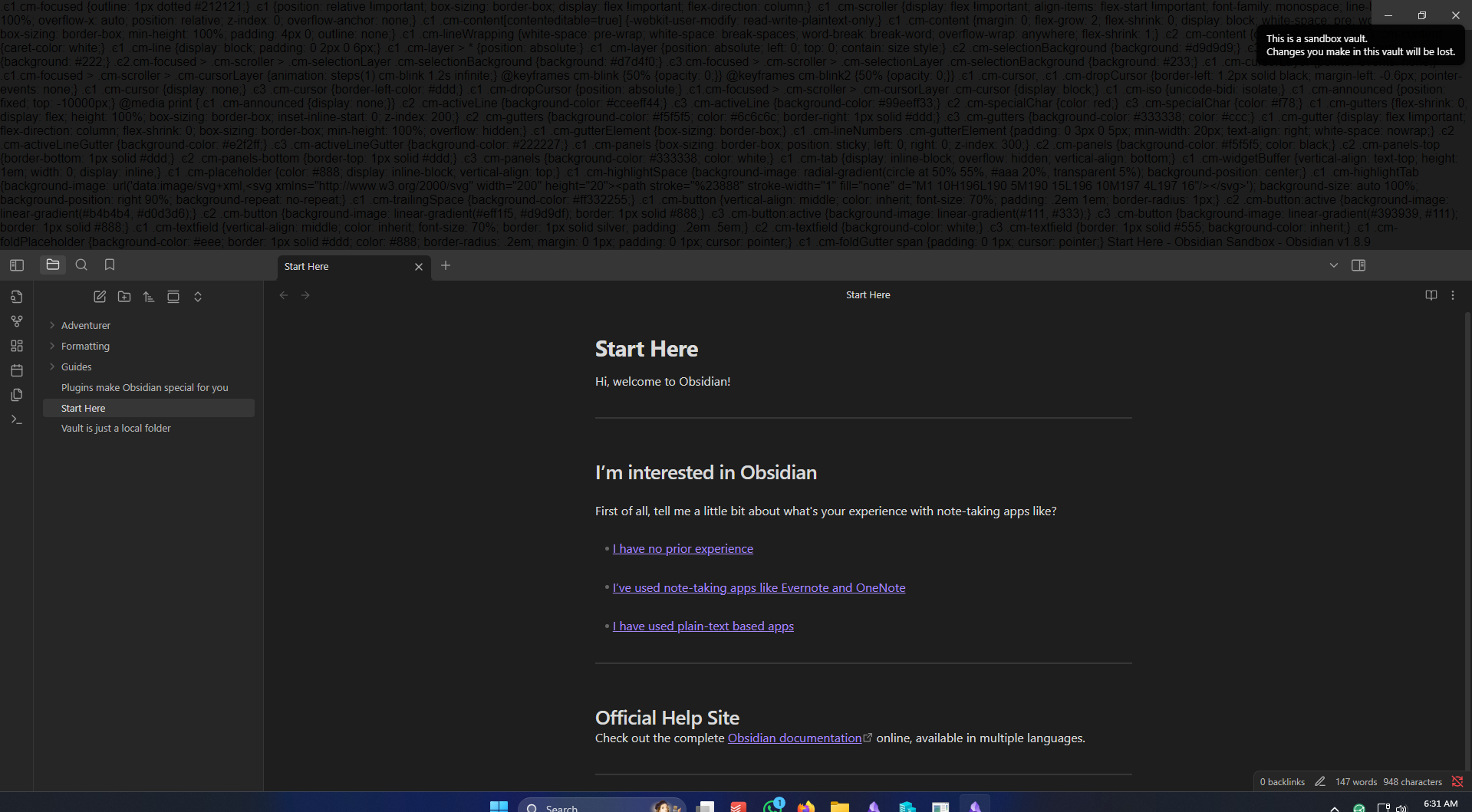The width and height of the screenshot is (1472, 812).
Task: Insert template ribbon icon
Action: pyautogui.click(x=17, y=395)
